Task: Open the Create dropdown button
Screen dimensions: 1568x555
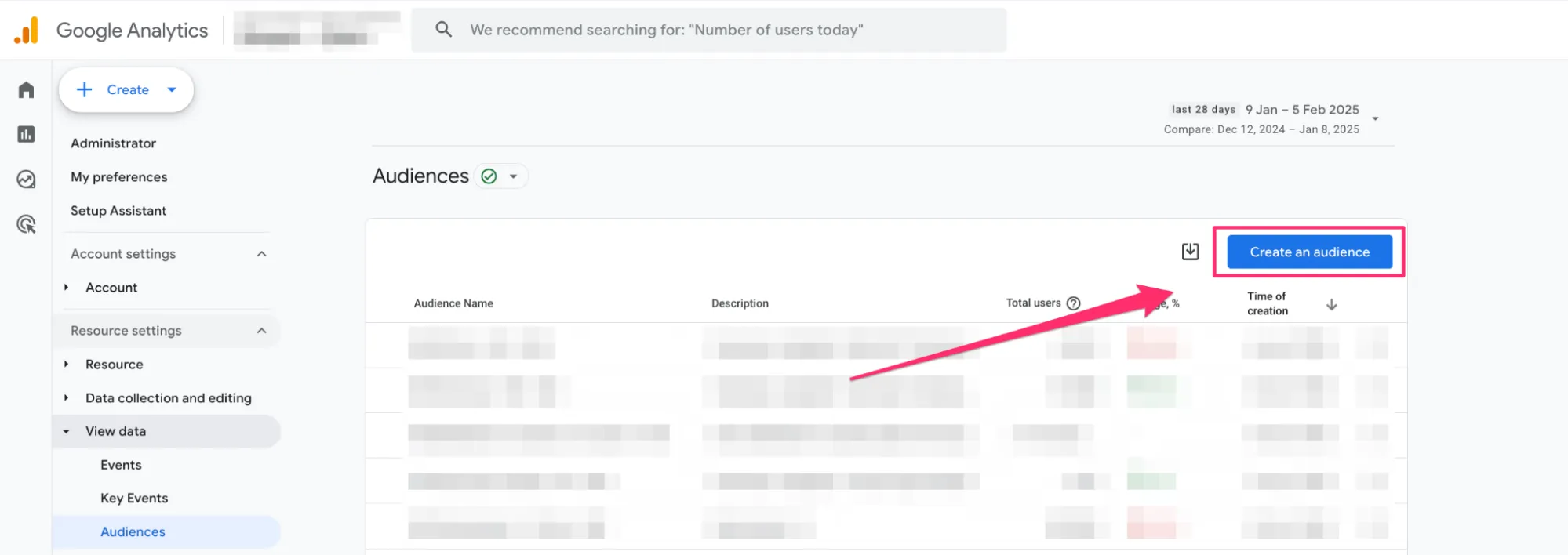Action: [126, 90]
